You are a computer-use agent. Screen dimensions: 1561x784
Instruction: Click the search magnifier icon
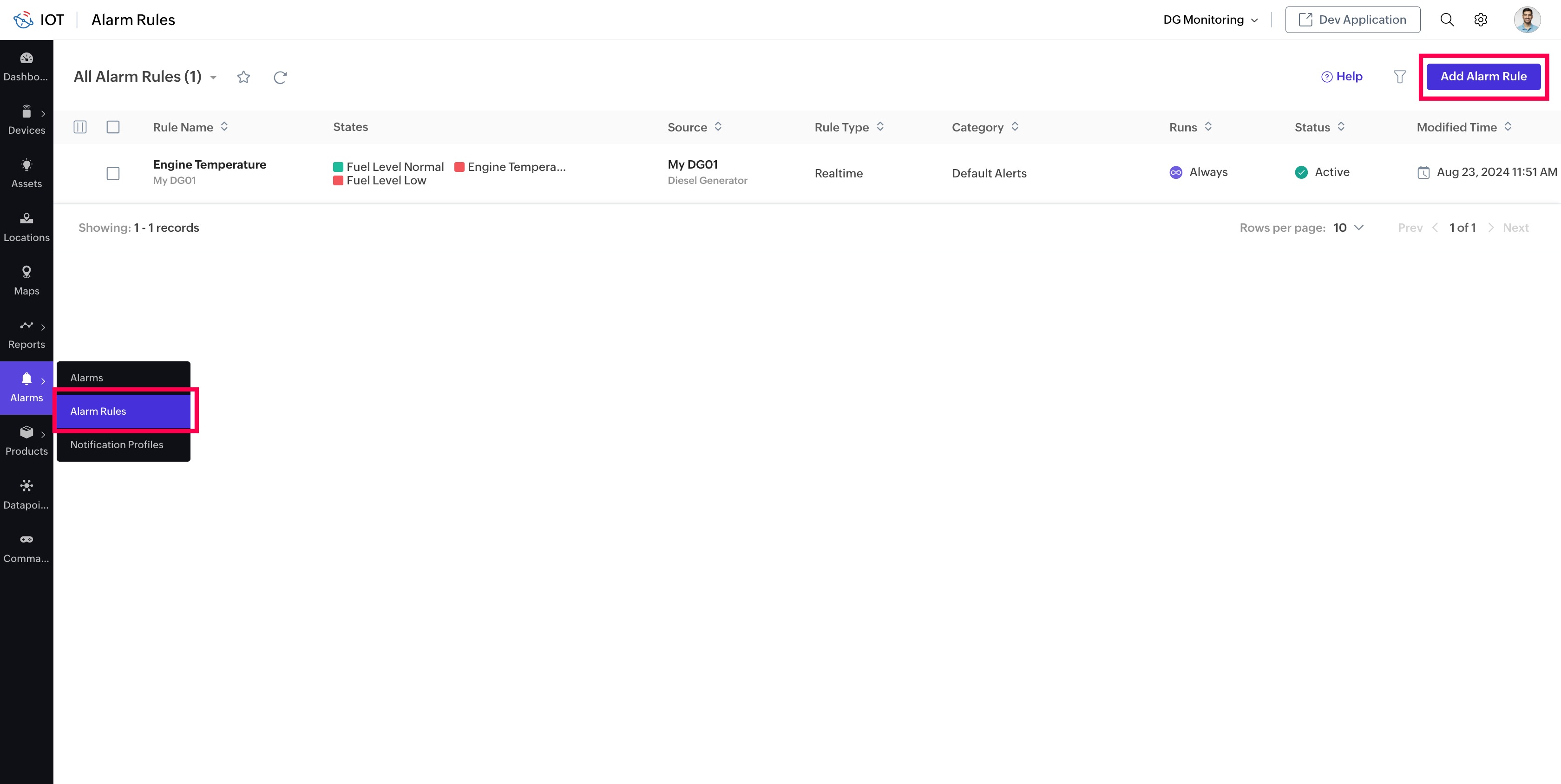[1446, 20]
